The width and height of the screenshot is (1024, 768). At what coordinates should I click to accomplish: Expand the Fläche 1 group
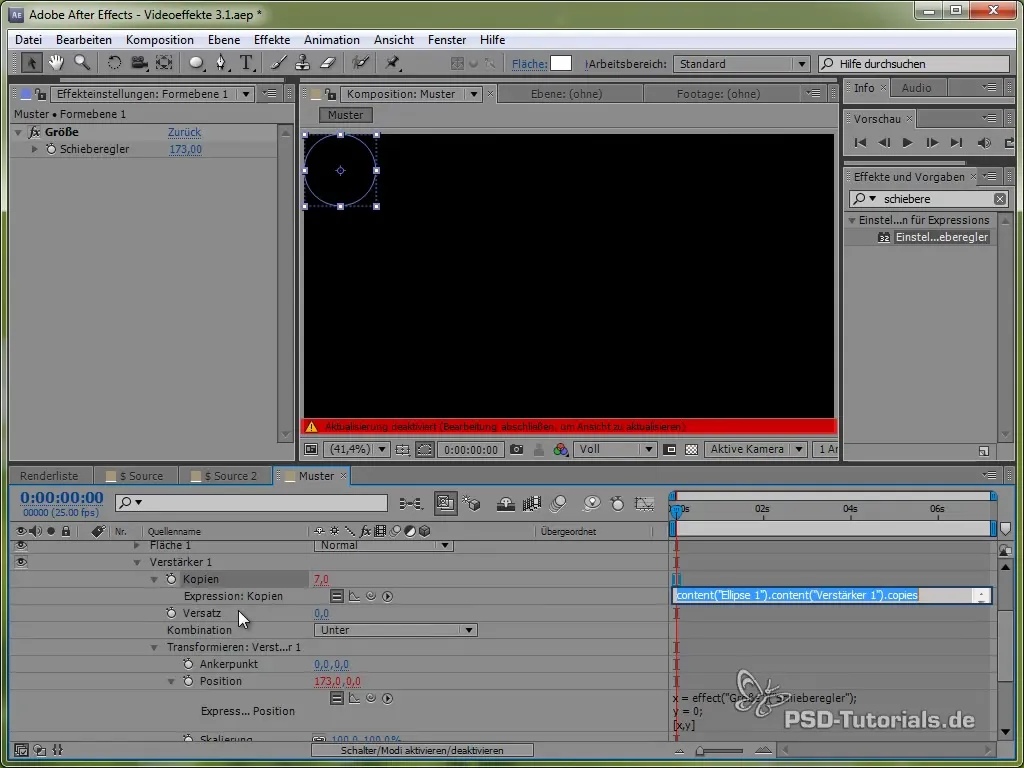(137, 545)
